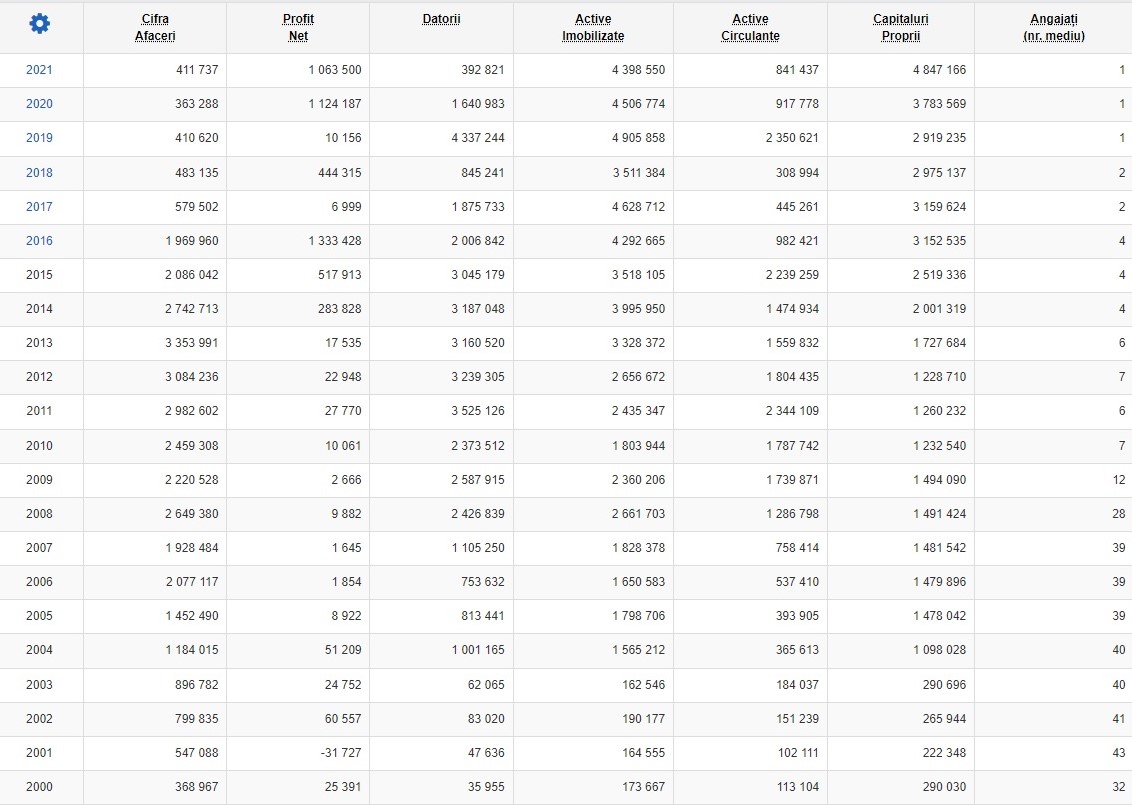
Task: Click the Capitaluri Proprii column header
Action: 901,27
